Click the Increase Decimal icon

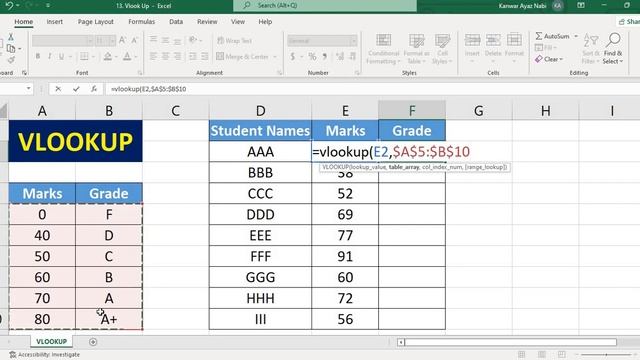coord(340,56)
